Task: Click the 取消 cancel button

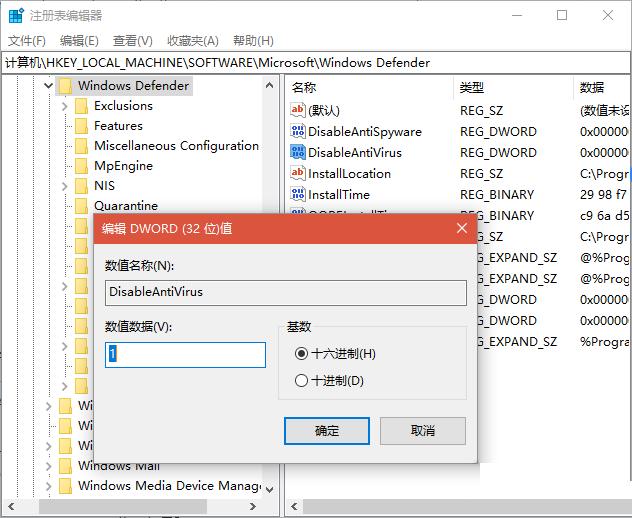Action: (422, 431)
